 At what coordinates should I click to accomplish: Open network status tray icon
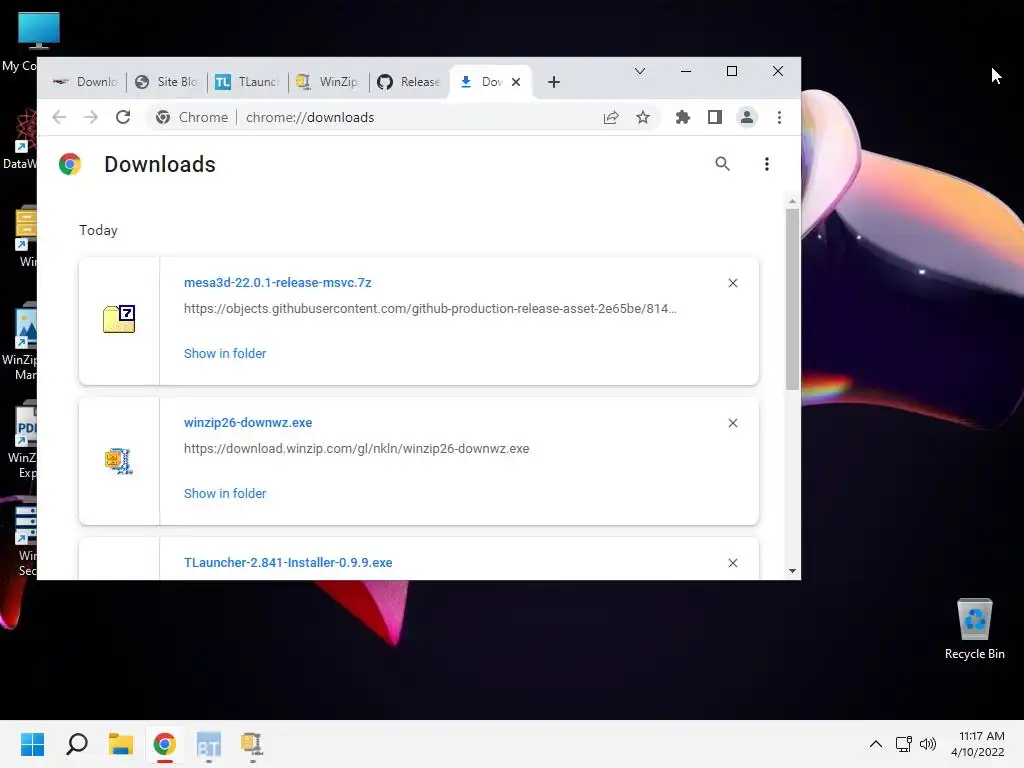pos(904,744)
